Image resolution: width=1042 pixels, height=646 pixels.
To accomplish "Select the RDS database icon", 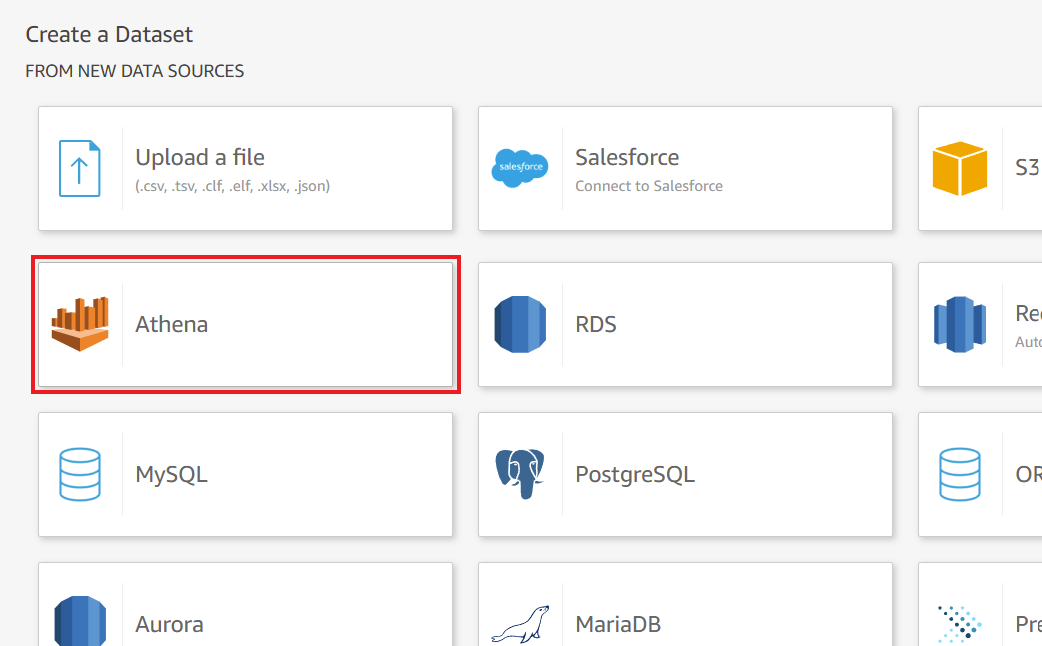I will click(x=521, y=323).
